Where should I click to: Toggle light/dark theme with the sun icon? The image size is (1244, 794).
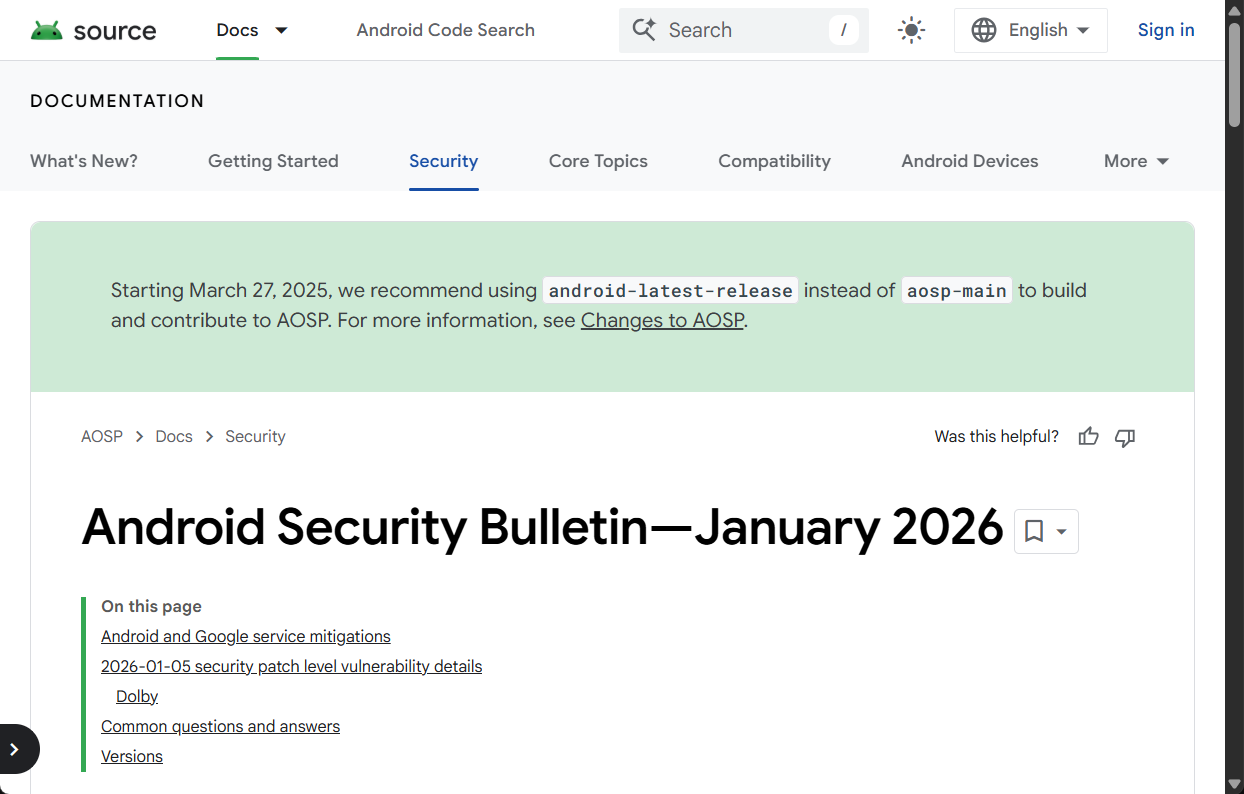click(911, 30)
